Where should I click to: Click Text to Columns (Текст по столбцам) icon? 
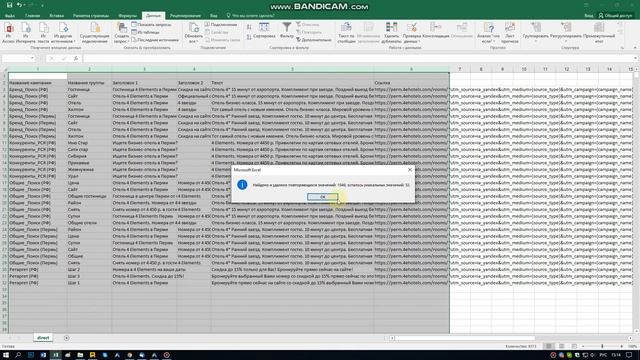[346, 33]
